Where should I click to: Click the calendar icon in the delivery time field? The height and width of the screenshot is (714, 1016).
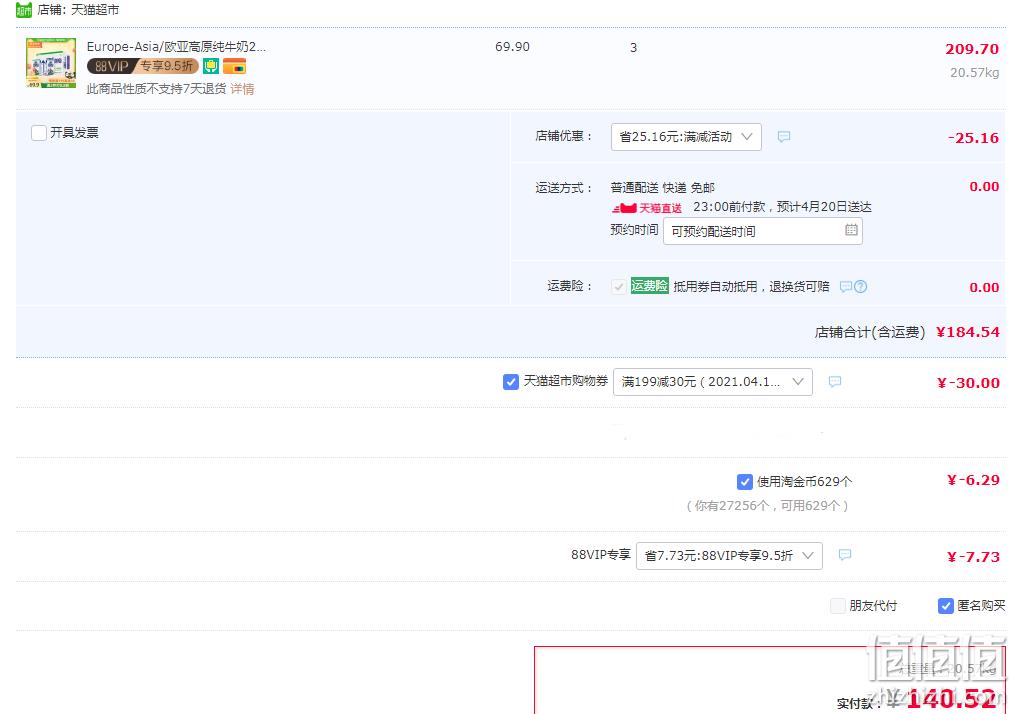coord(851,230)
